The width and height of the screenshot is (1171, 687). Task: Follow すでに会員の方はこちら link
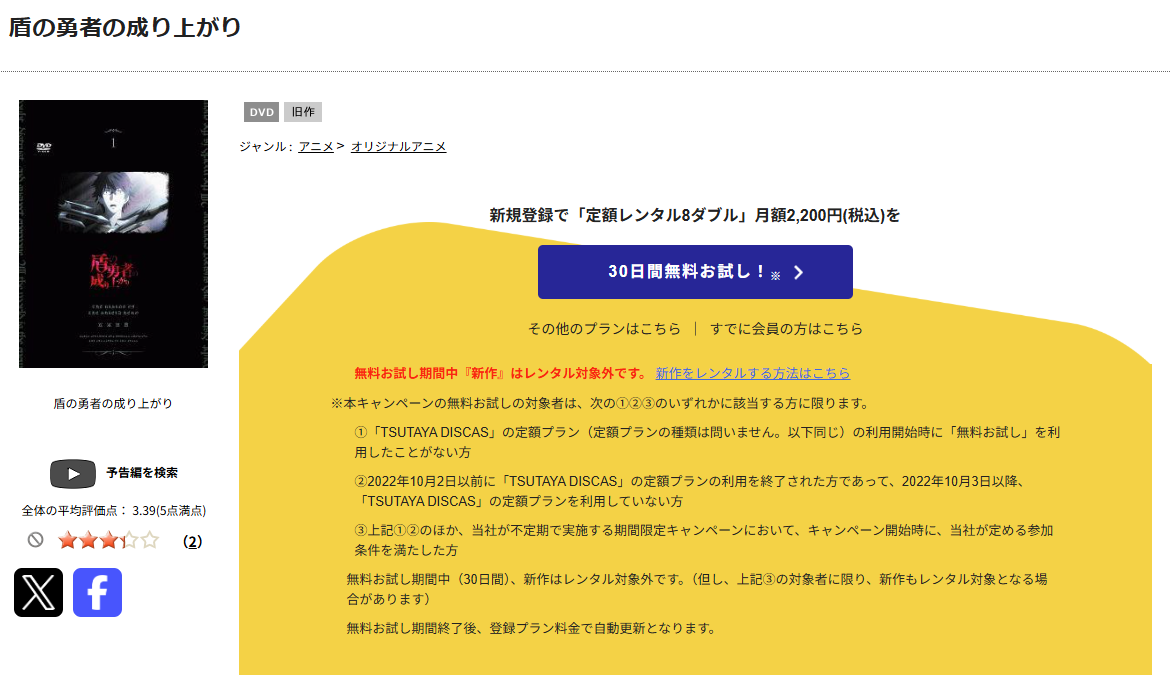786,329
